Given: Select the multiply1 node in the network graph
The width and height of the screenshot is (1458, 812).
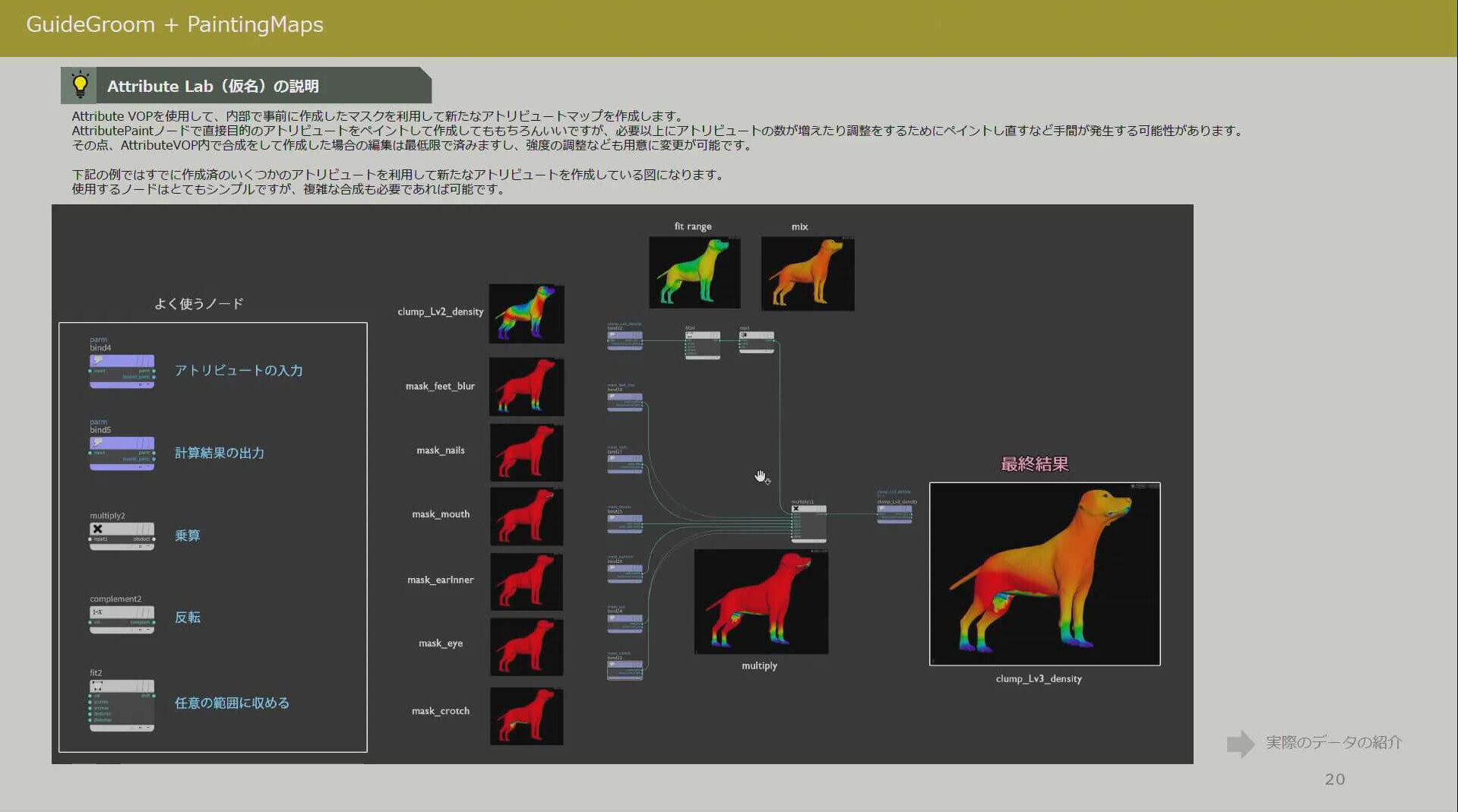Looking at the screenshot, I should pos(808,523).
